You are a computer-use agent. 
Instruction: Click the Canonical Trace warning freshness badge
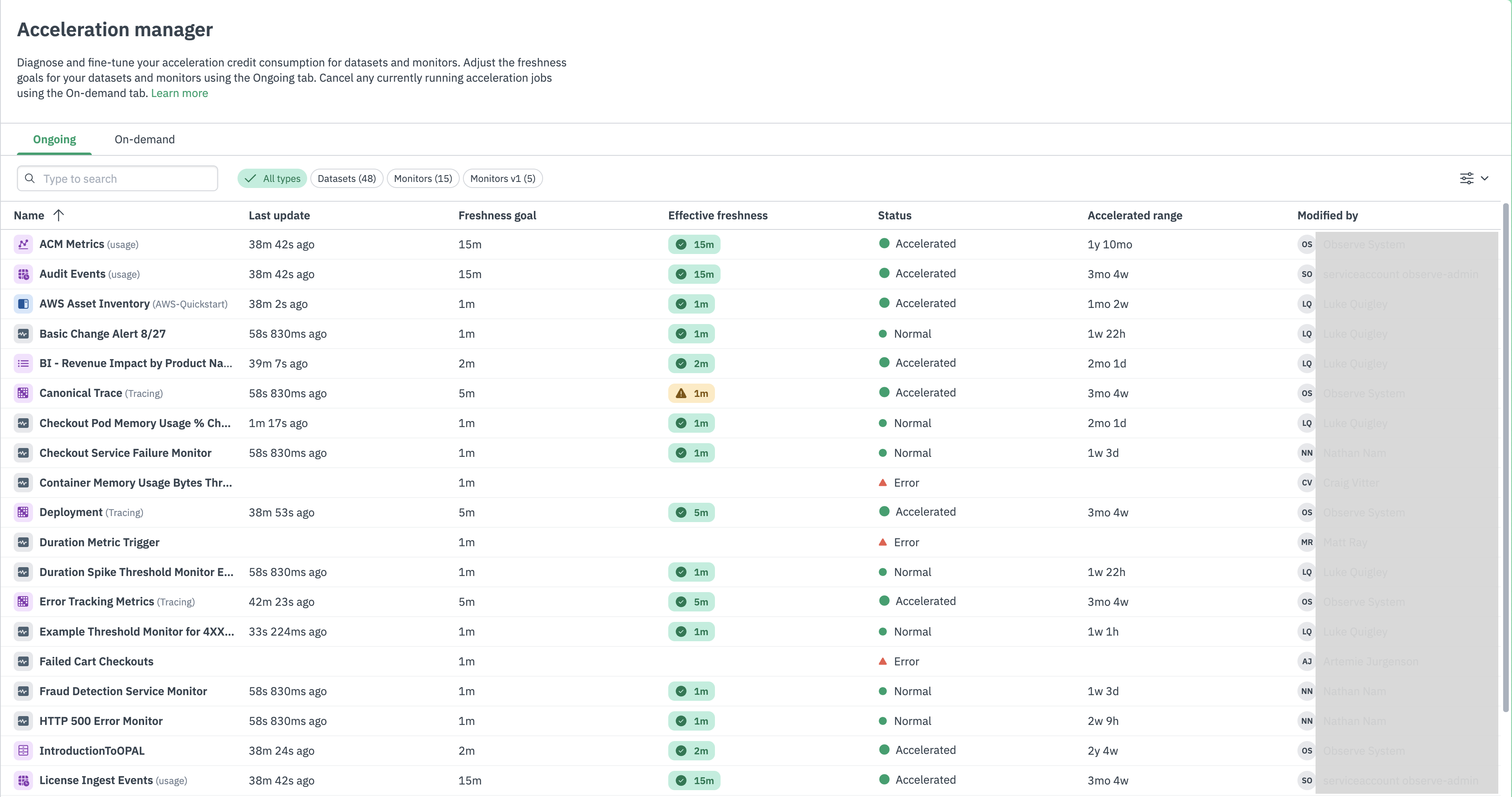click(x=691, y=393)
